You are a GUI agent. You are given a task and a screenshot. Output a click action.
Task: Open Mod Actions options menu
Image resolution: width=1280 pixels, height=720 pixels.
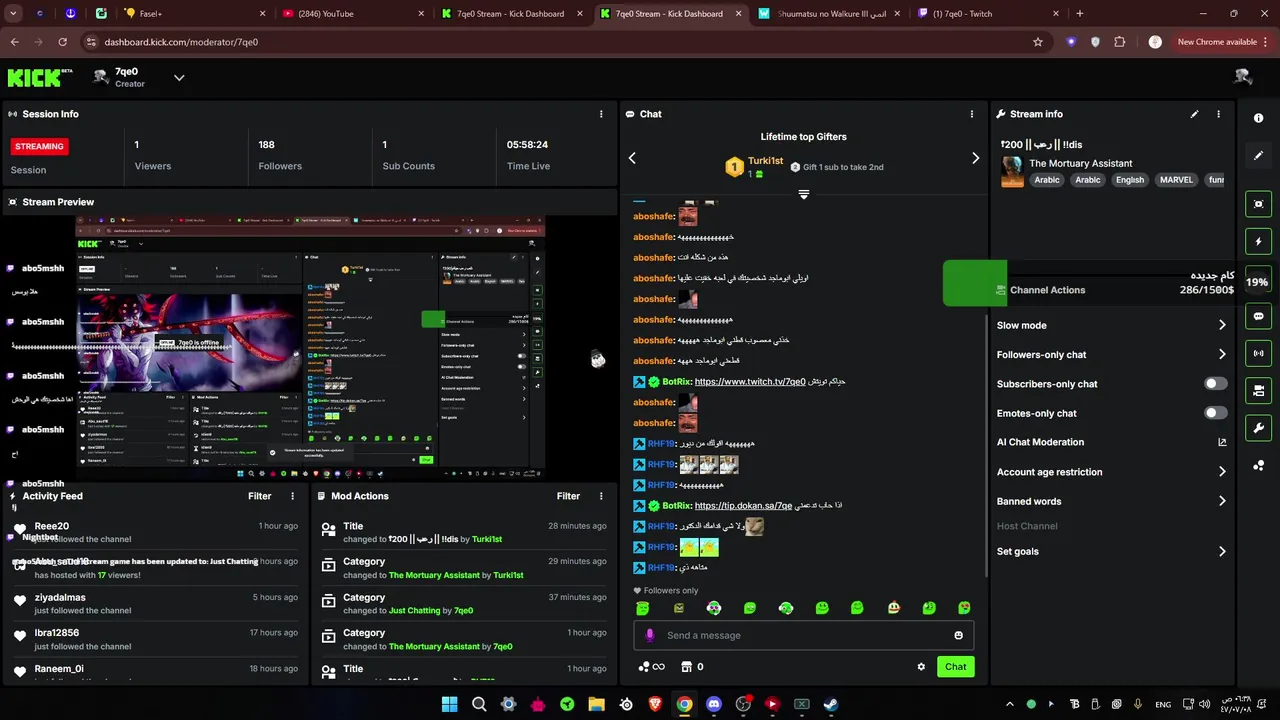tap(601, 496)
